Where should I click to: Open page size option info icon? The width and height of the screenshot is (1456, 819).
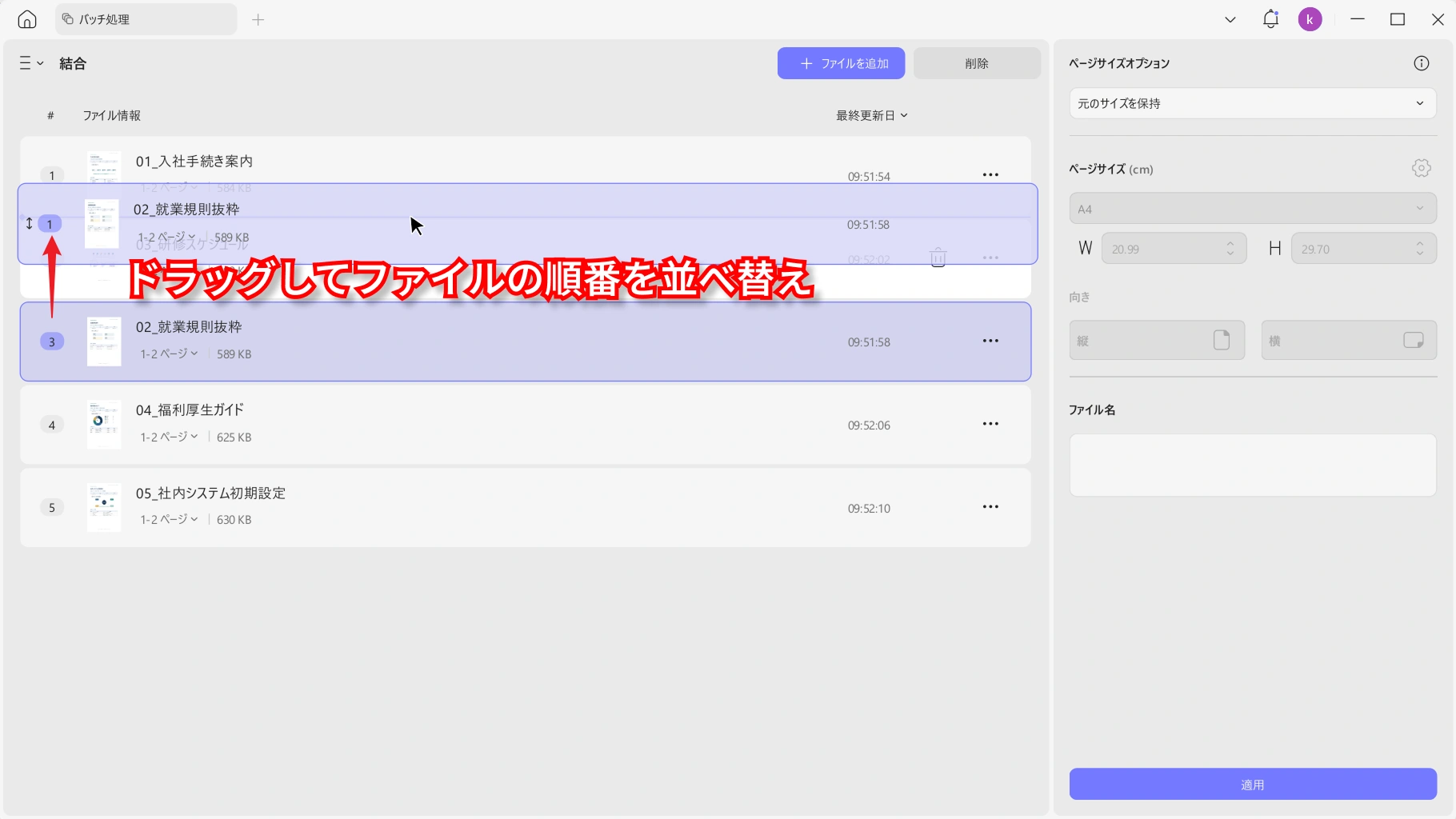[1421, 63]
